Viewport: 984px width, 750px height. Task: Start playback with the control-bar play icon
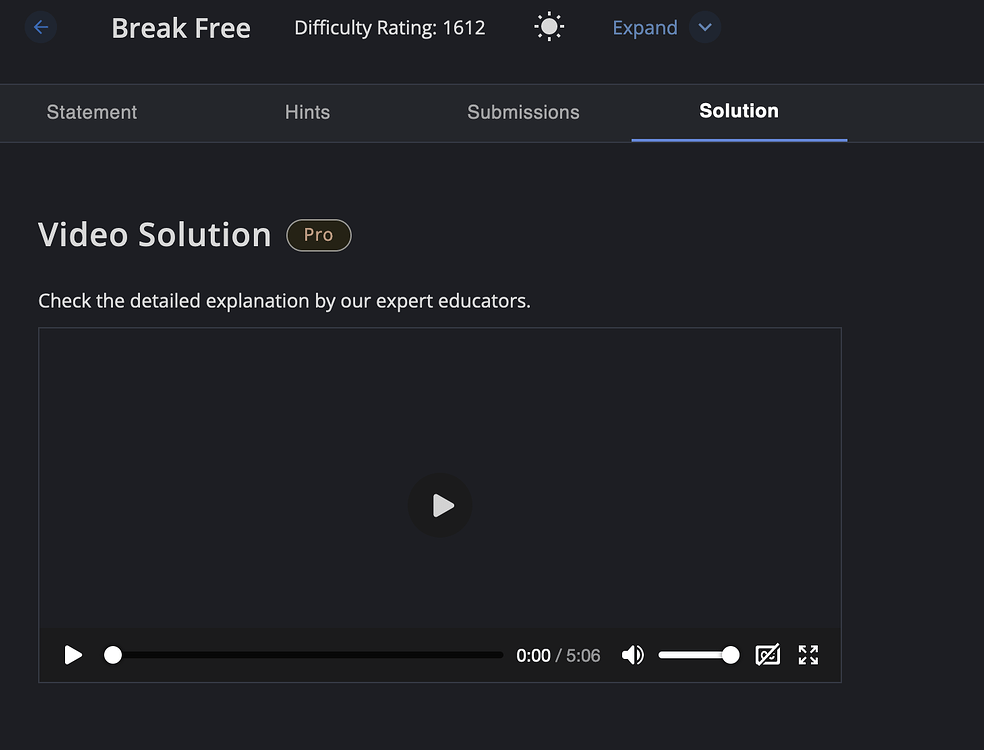point(72,655)
